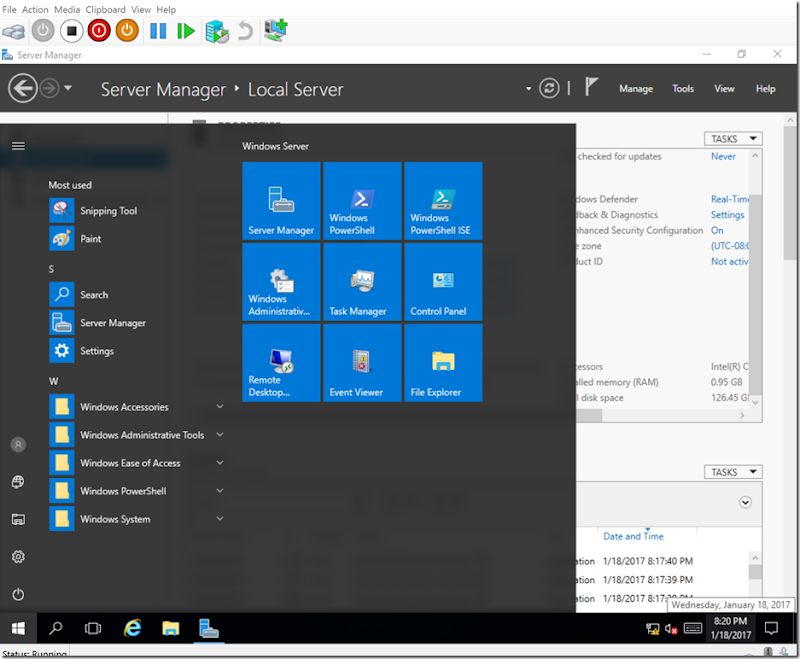Launch Internet Explorer from taskbar
This screenshot has width=800, height=659.
133,628
